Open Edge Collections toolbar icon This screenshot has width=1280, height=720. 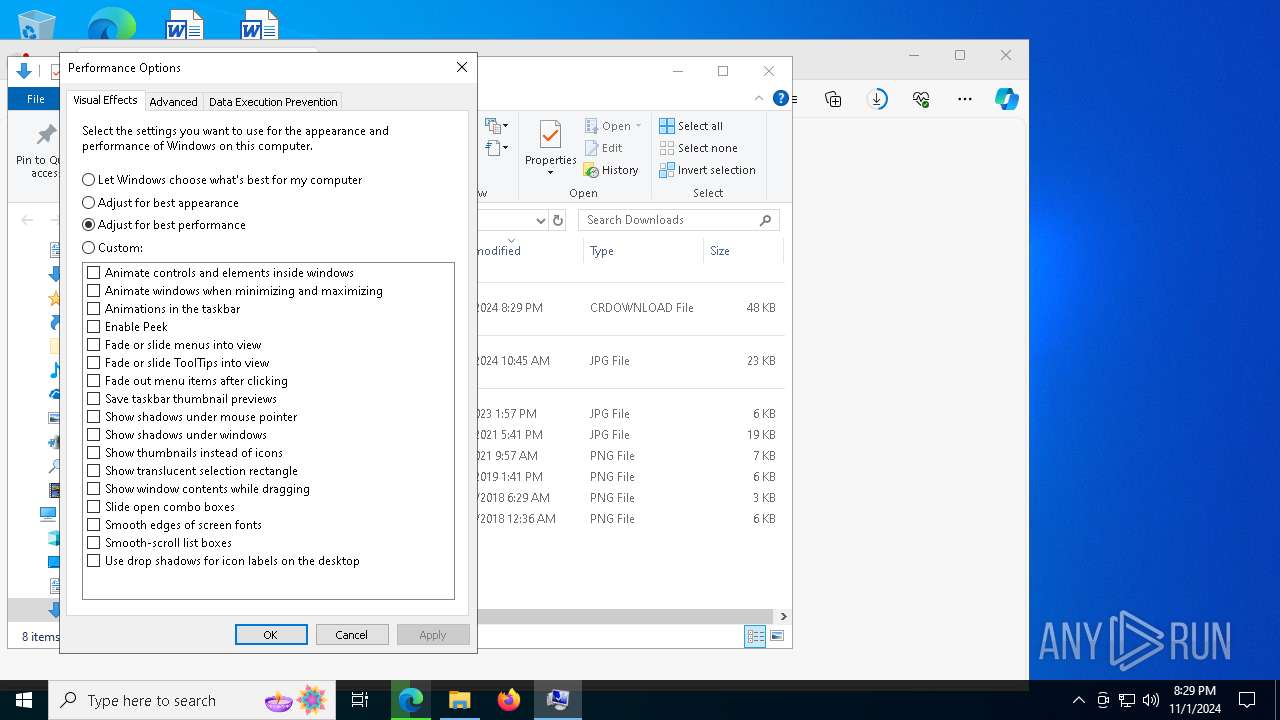(833, 99)
